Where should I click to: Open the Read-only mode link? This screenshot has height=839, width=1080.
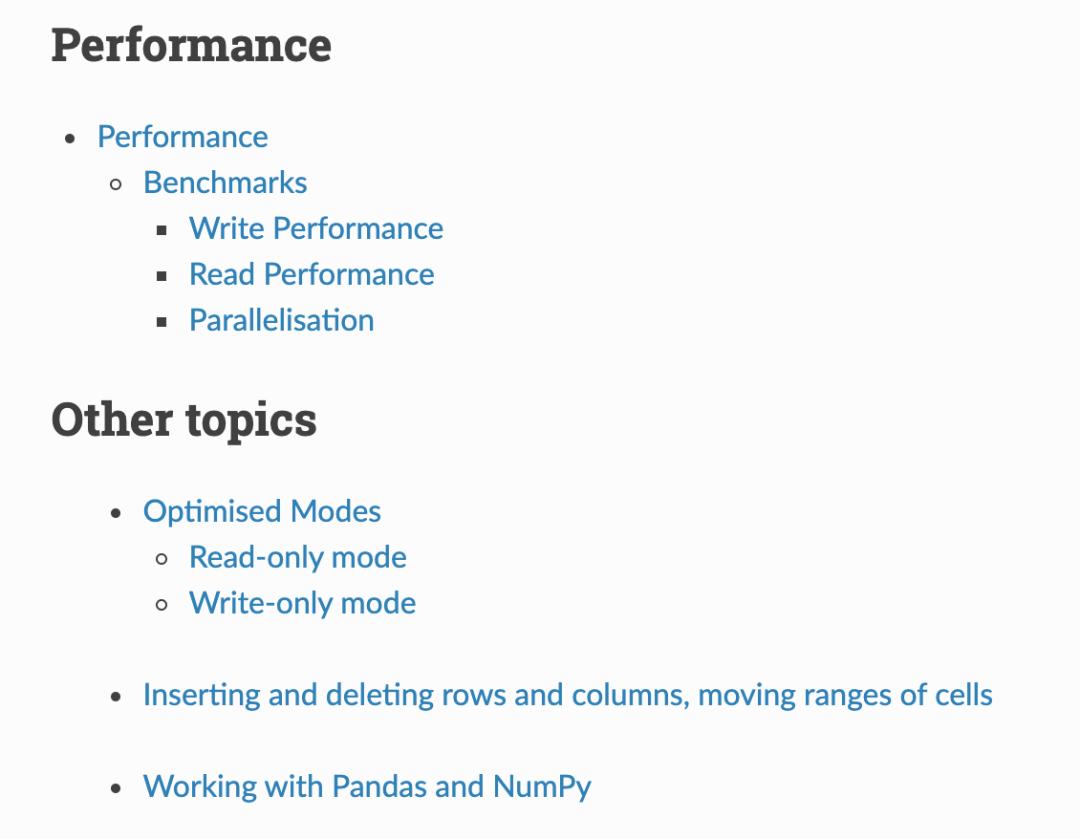(x=297, y=558)
